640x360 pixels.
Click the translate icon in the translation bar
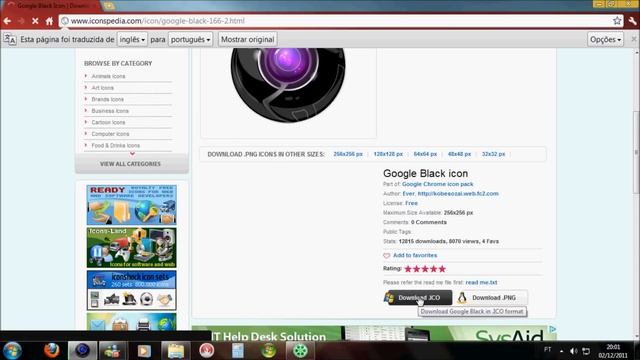10,40
